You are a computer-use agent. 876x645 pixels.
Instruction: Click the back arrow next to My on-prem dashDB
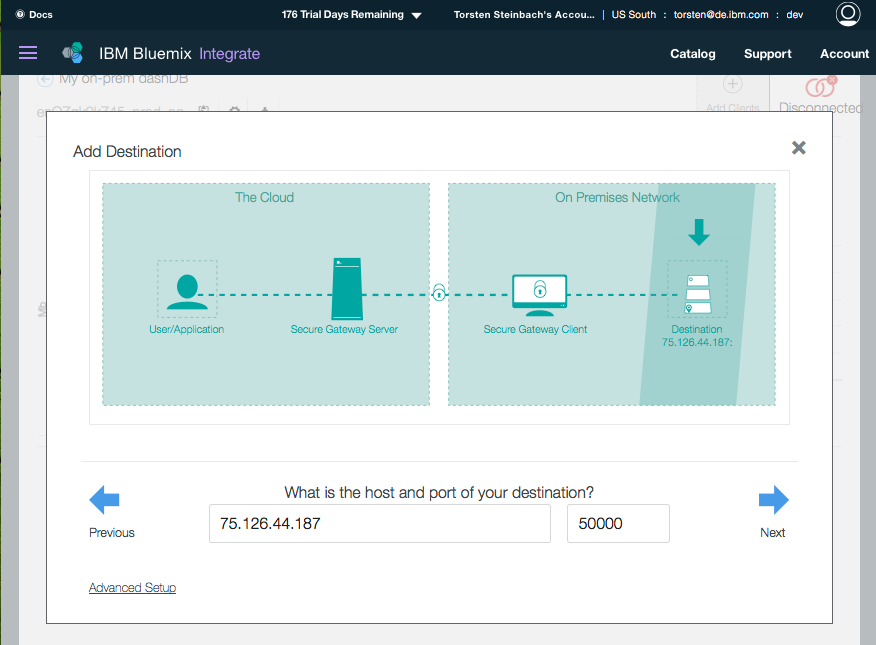[45, 79]
